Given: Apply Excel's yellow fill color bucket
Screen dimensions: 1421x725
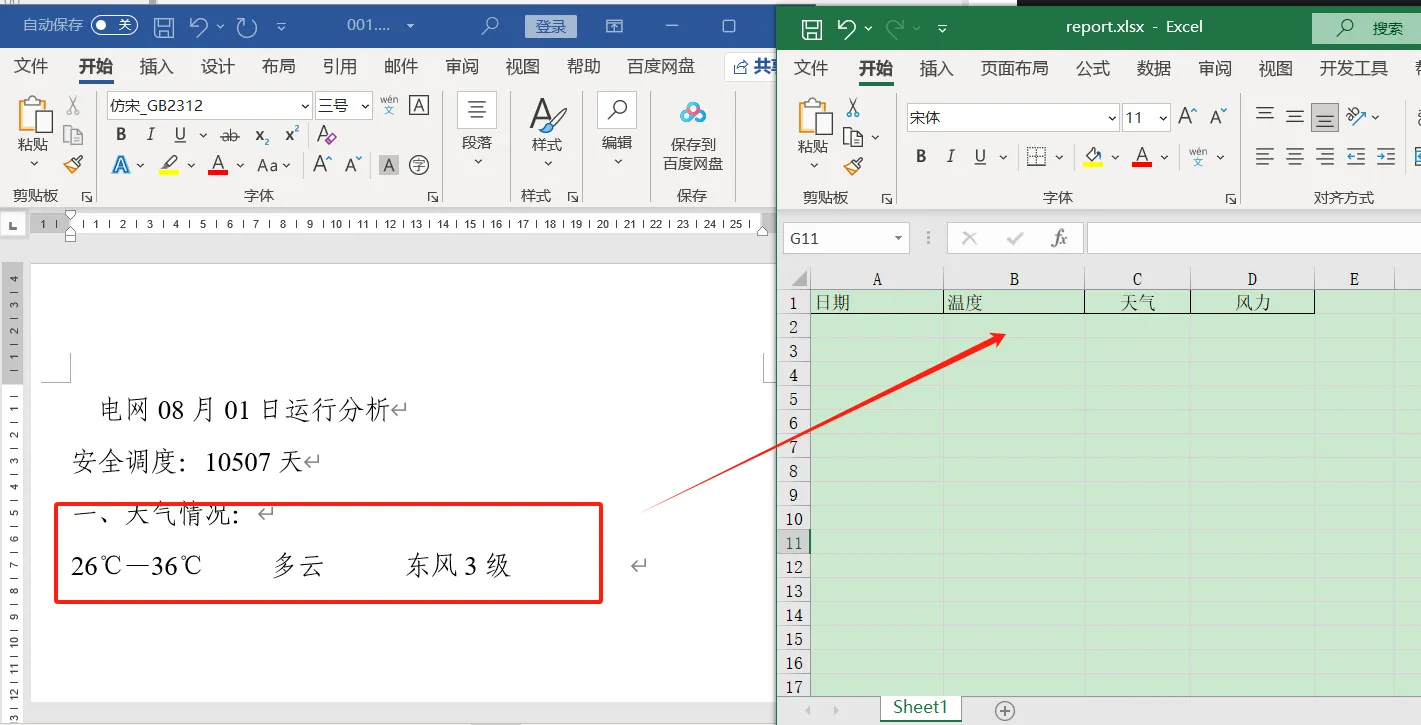Looking at the screenshot, I should (1093, 157).
